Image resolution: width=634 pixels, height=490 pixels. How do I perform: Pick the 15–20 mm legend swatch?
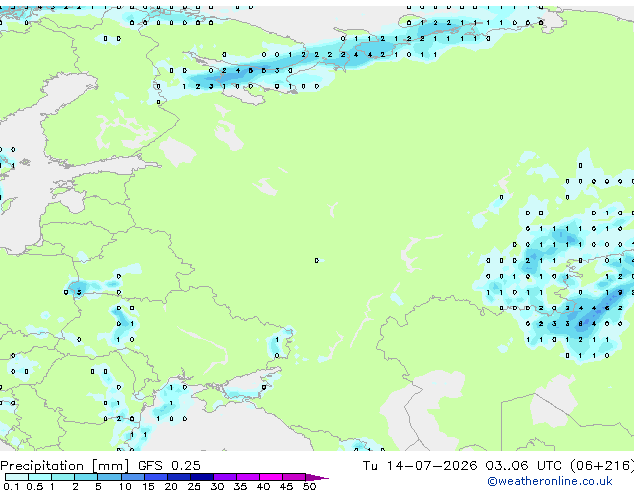tap(156, 477)
